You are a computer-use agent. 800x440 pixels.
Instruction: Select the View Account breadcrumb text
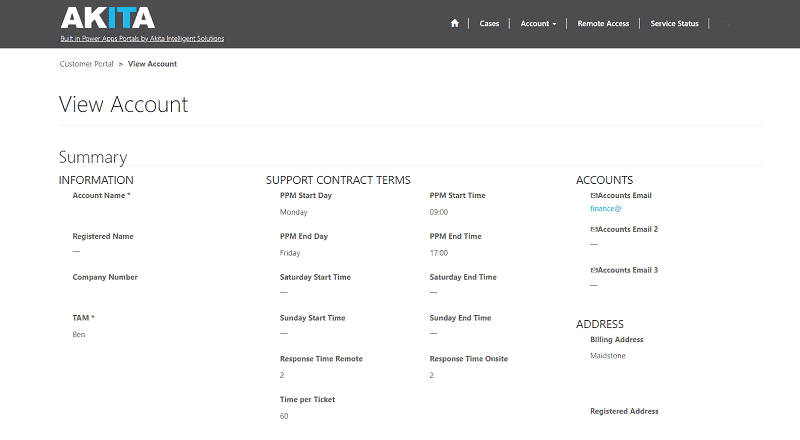152,64
